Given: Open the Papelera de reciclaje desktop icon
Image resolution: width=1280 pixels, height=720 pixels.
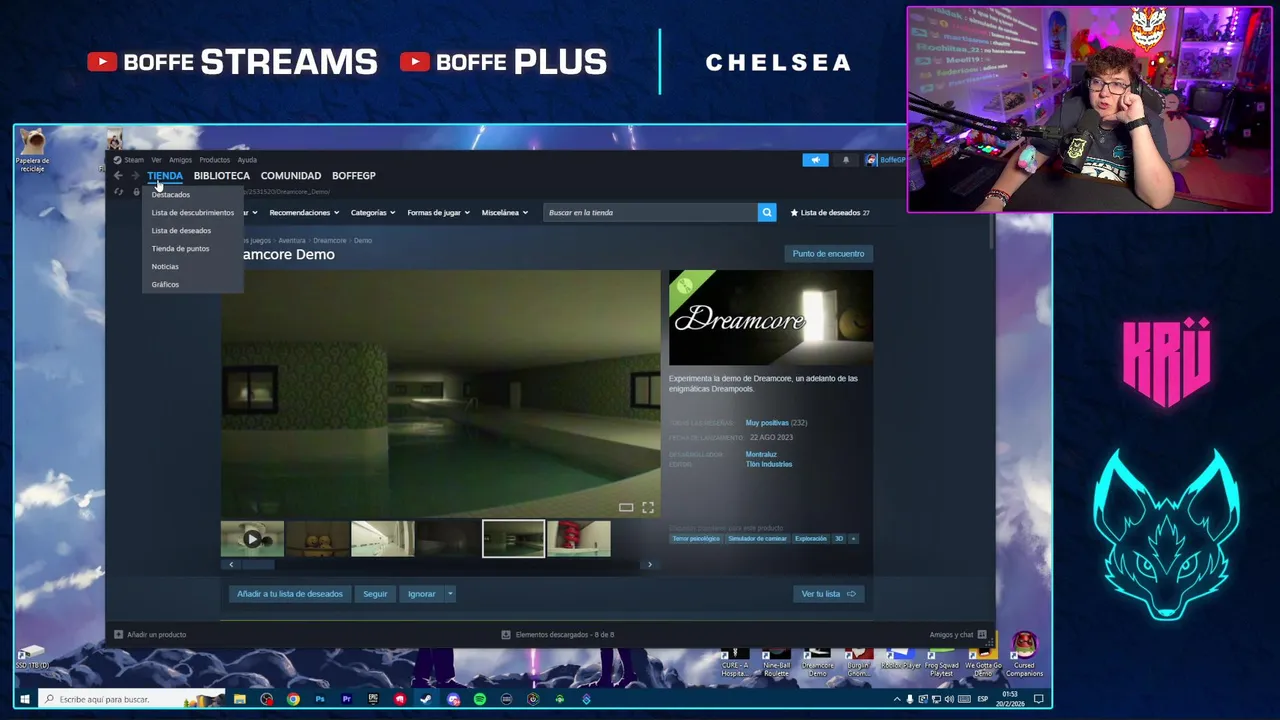Looking at the screenshot, I should 32,149.
